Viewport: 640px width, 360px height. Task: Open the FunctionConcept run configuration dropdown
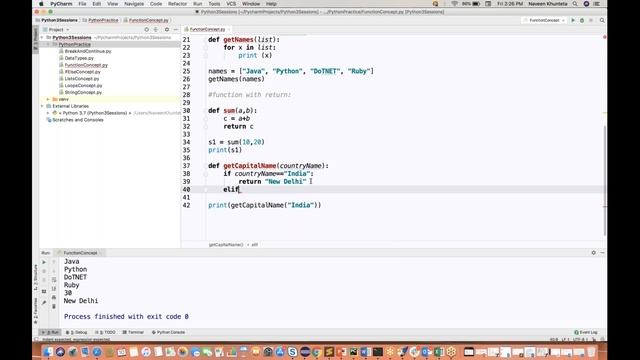coord(544,20)
